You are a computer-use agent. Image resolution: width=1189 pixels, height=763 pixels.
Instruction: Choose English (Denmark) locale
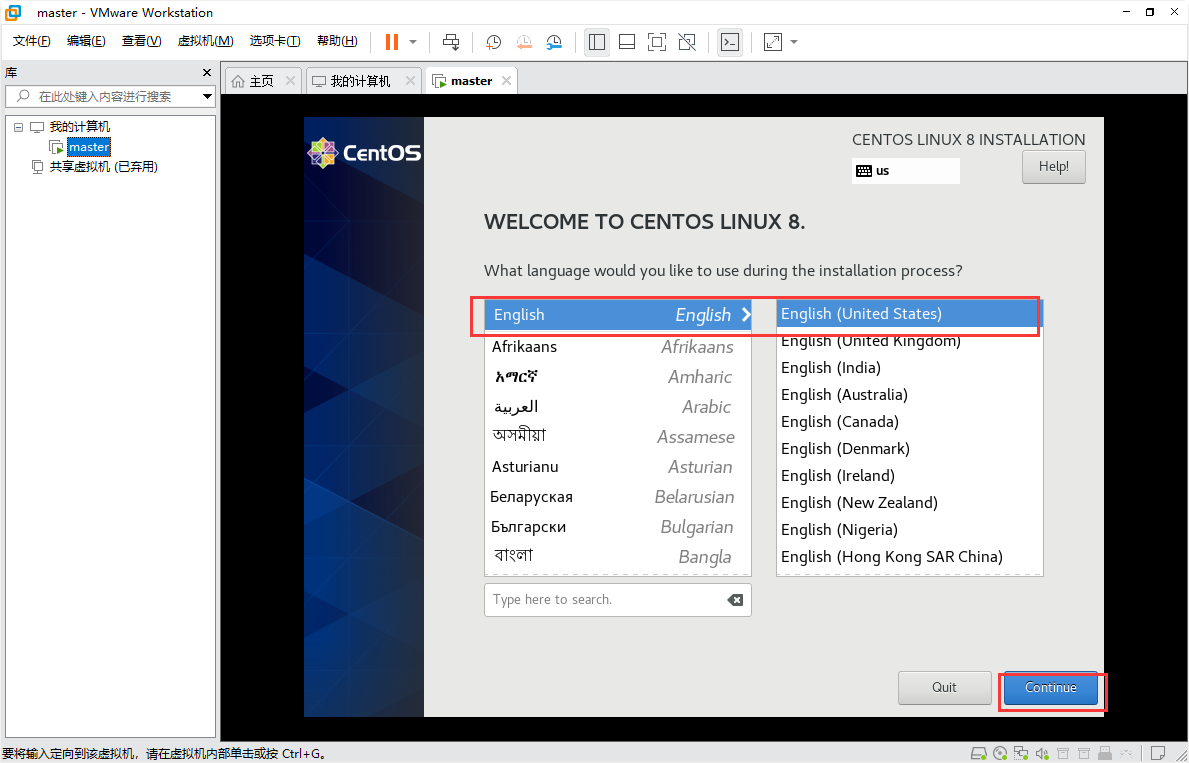point(909,449)
